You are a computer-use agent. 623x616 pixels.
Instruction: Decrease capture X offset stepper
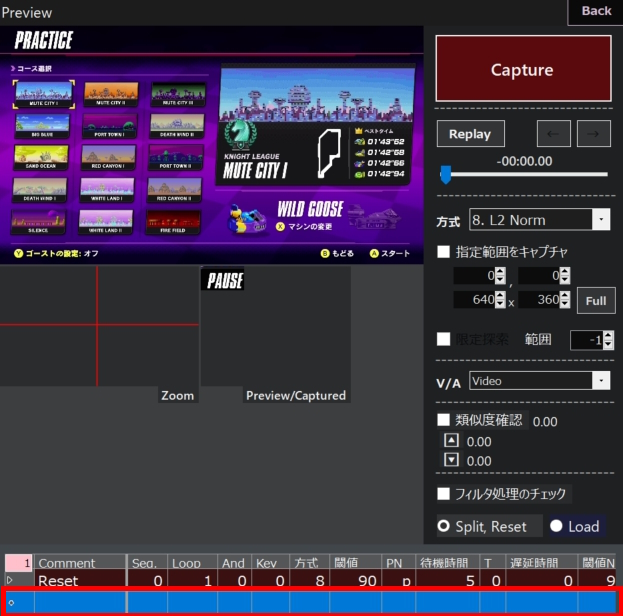500,280
